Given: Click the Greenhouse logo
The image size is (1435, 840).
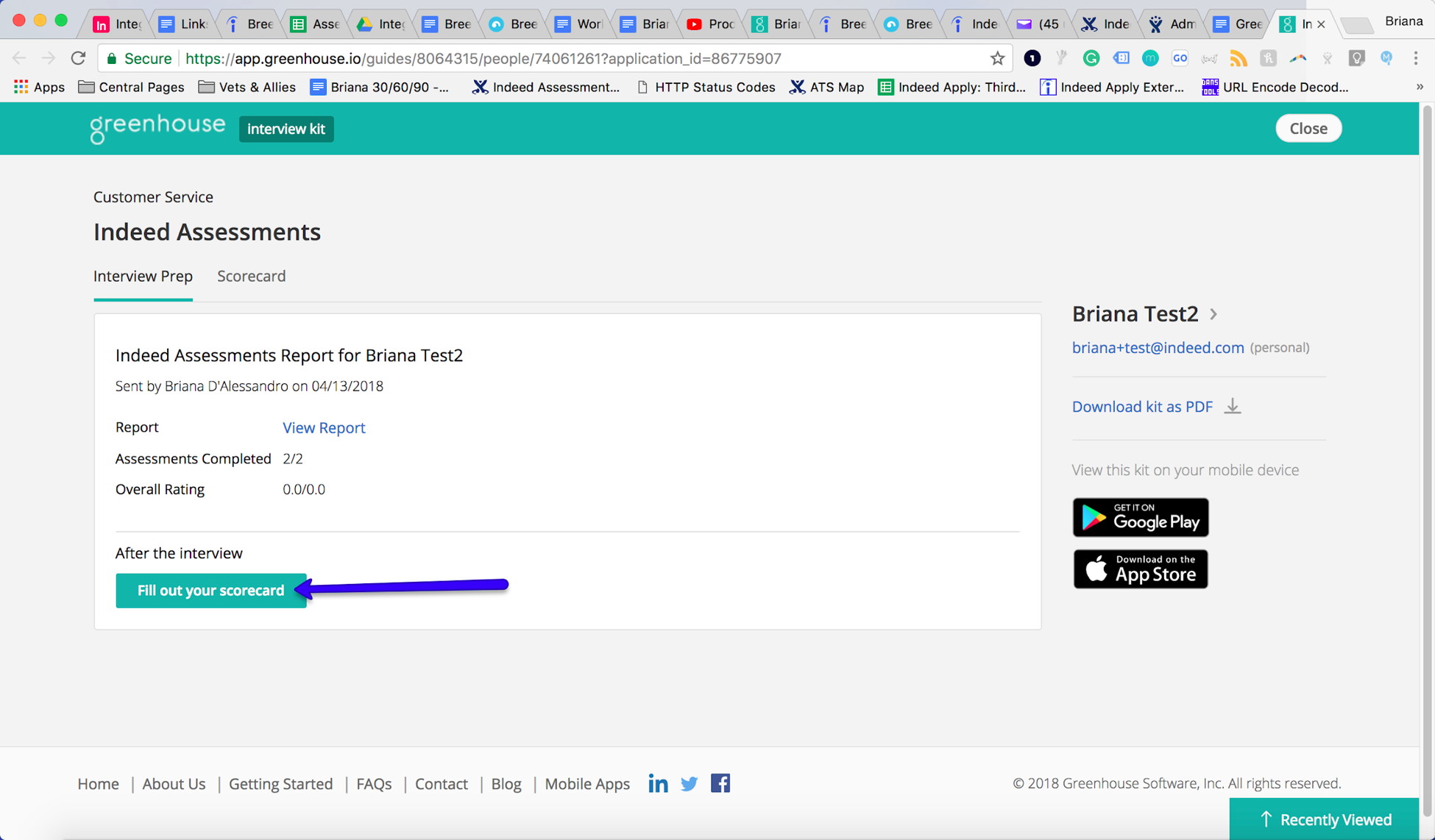Looking at the screenshot, I should (157, 128).
